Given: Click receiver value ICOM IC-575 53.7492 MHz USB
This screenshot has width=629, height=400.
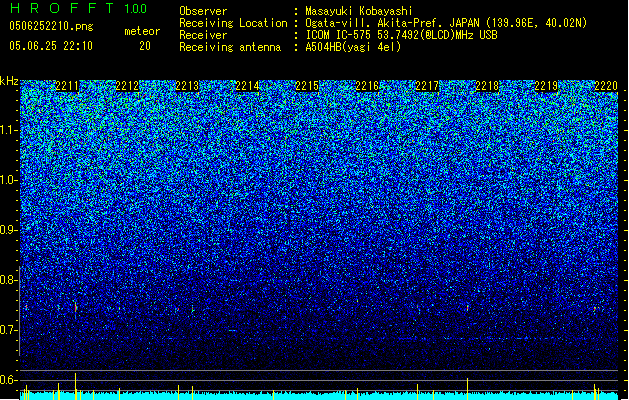Looking at the screenshot, I should coord(401,35).
